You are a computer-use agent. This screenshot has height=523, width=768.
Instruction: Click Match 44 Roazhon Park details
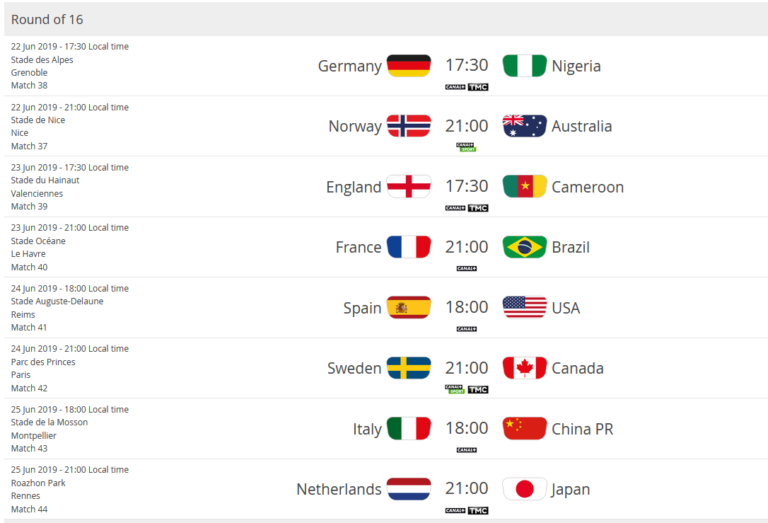(x=70, y=489)
